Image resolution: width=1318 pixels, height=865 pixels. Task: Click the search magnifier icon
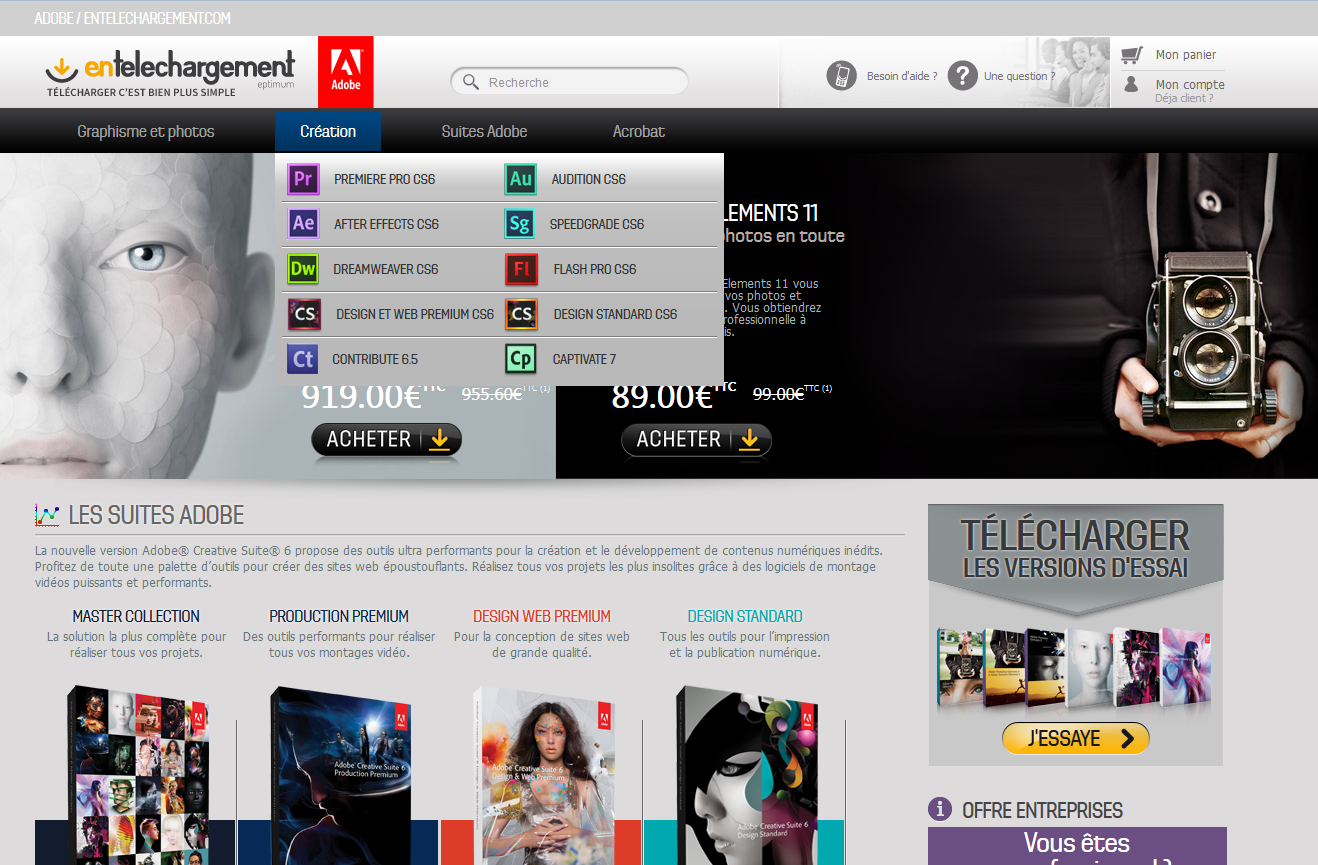pos(470,82)
